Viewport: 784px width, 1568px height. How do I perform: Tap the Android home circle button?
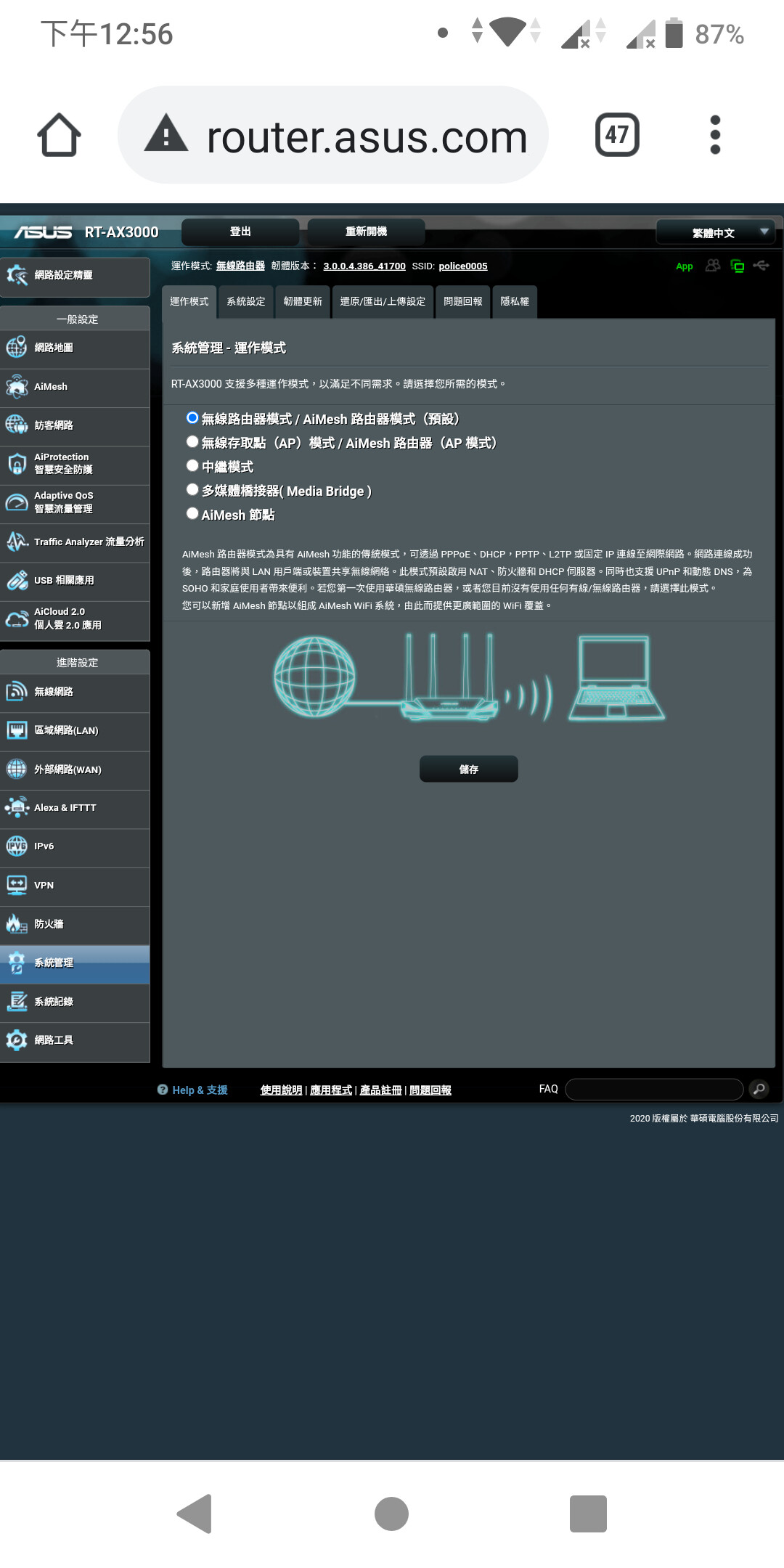pos(391,1514)
